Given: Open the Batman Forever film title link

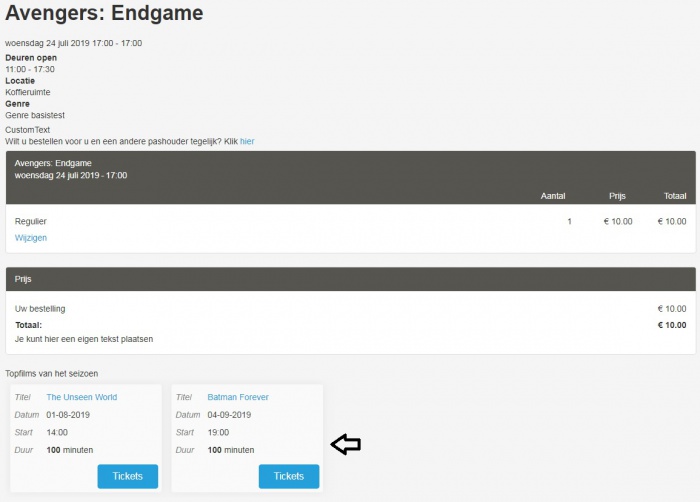Looking at the screenshot, I should (238, 397).
